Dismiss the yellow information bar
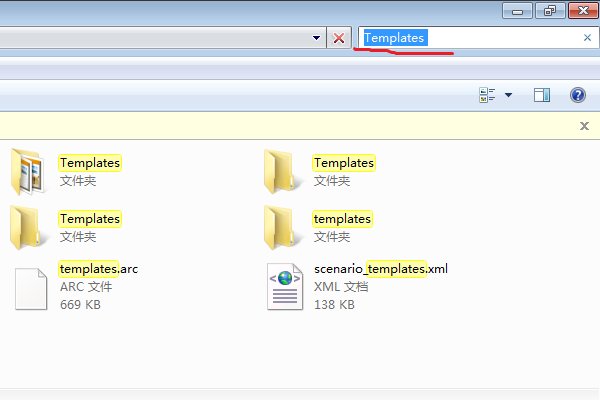The width and height of the screenshot is (600, 400). click(585, 126)
